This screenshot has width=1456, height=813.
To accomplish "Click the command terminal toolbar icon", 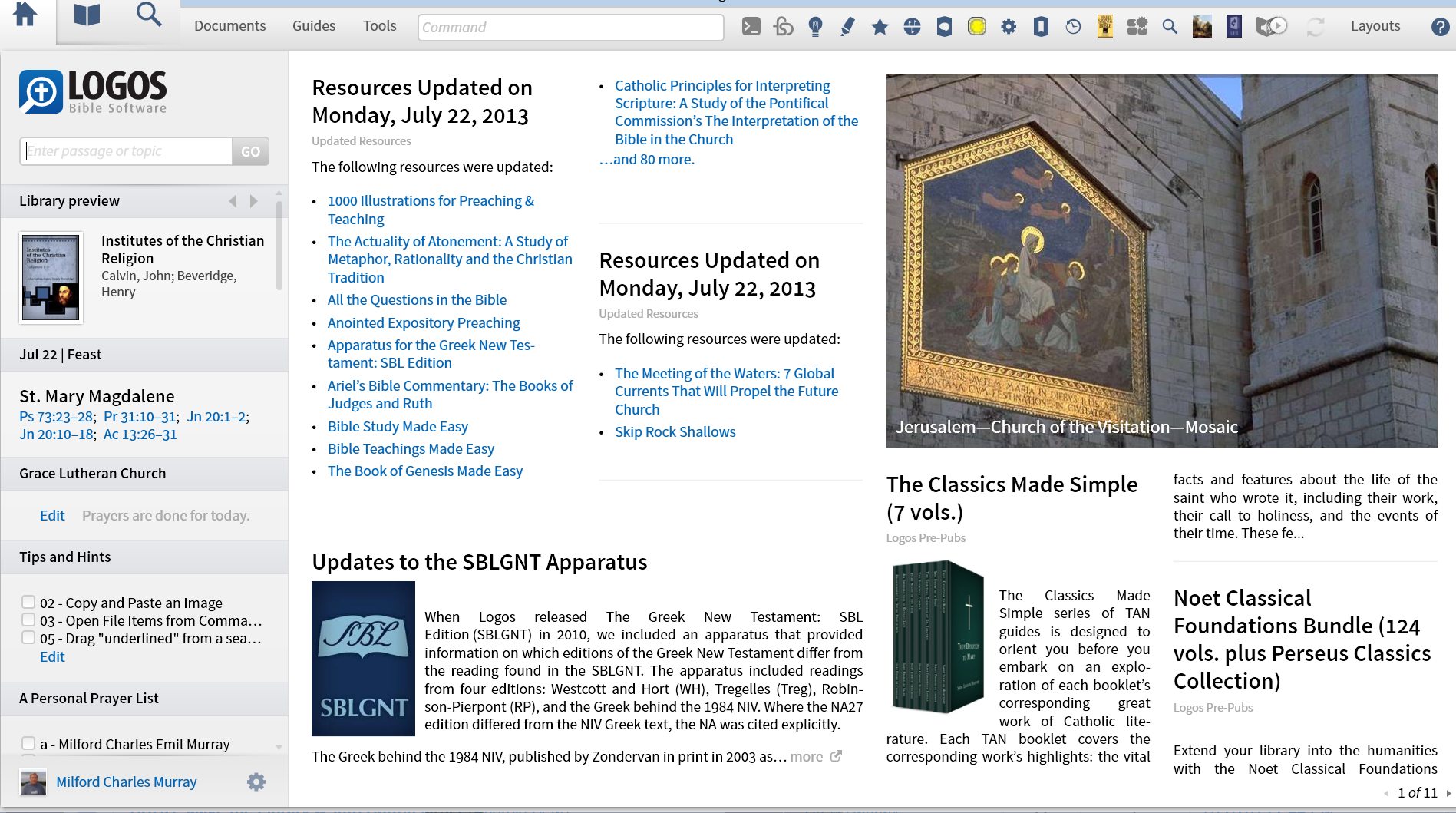I will coord(751,27).
